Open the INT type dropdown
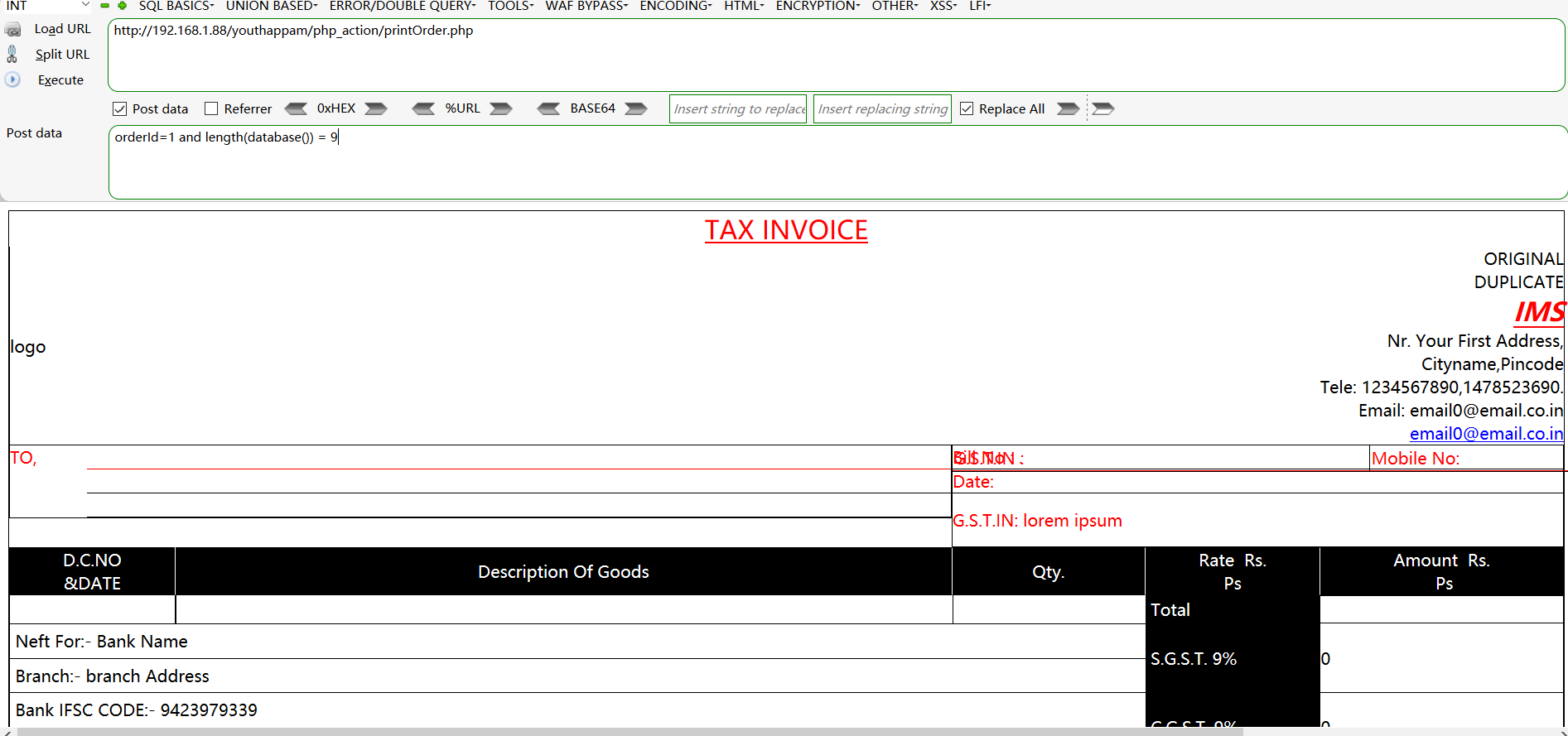 click(47, 6)
